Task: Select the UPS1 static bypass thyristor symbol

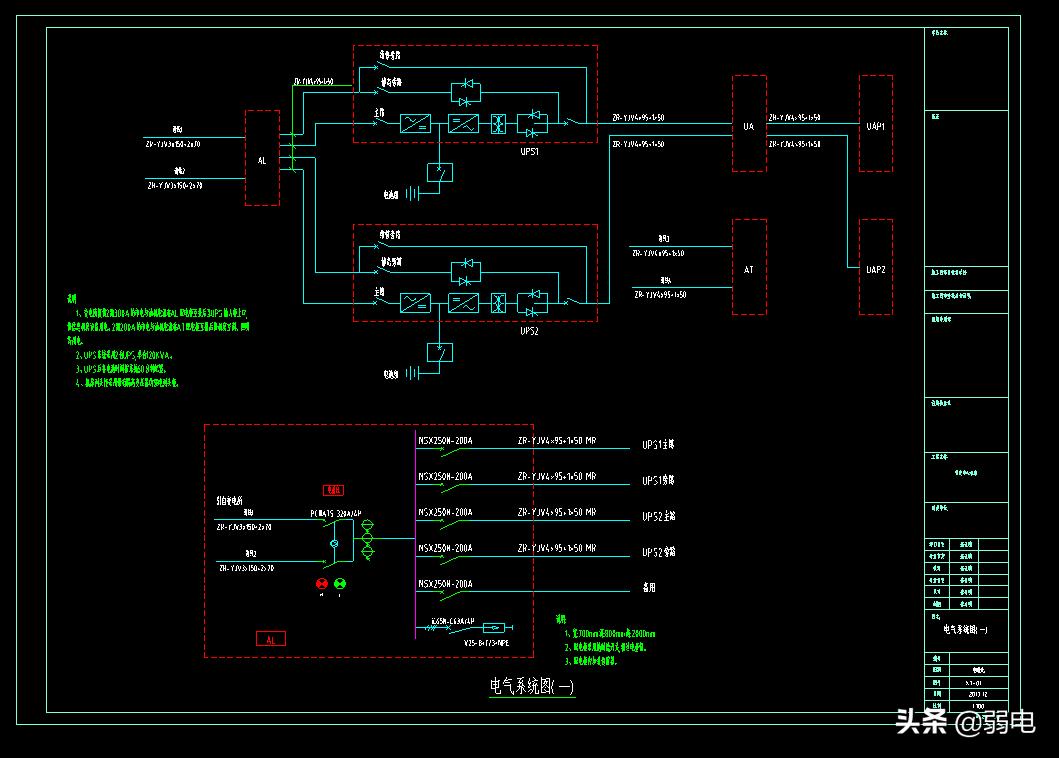Action: pos(466,94)
